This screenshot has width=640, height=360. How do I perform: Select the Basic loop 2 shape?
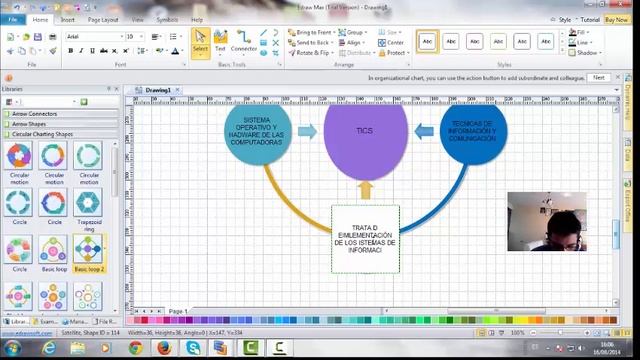click(x=88, y=250)
